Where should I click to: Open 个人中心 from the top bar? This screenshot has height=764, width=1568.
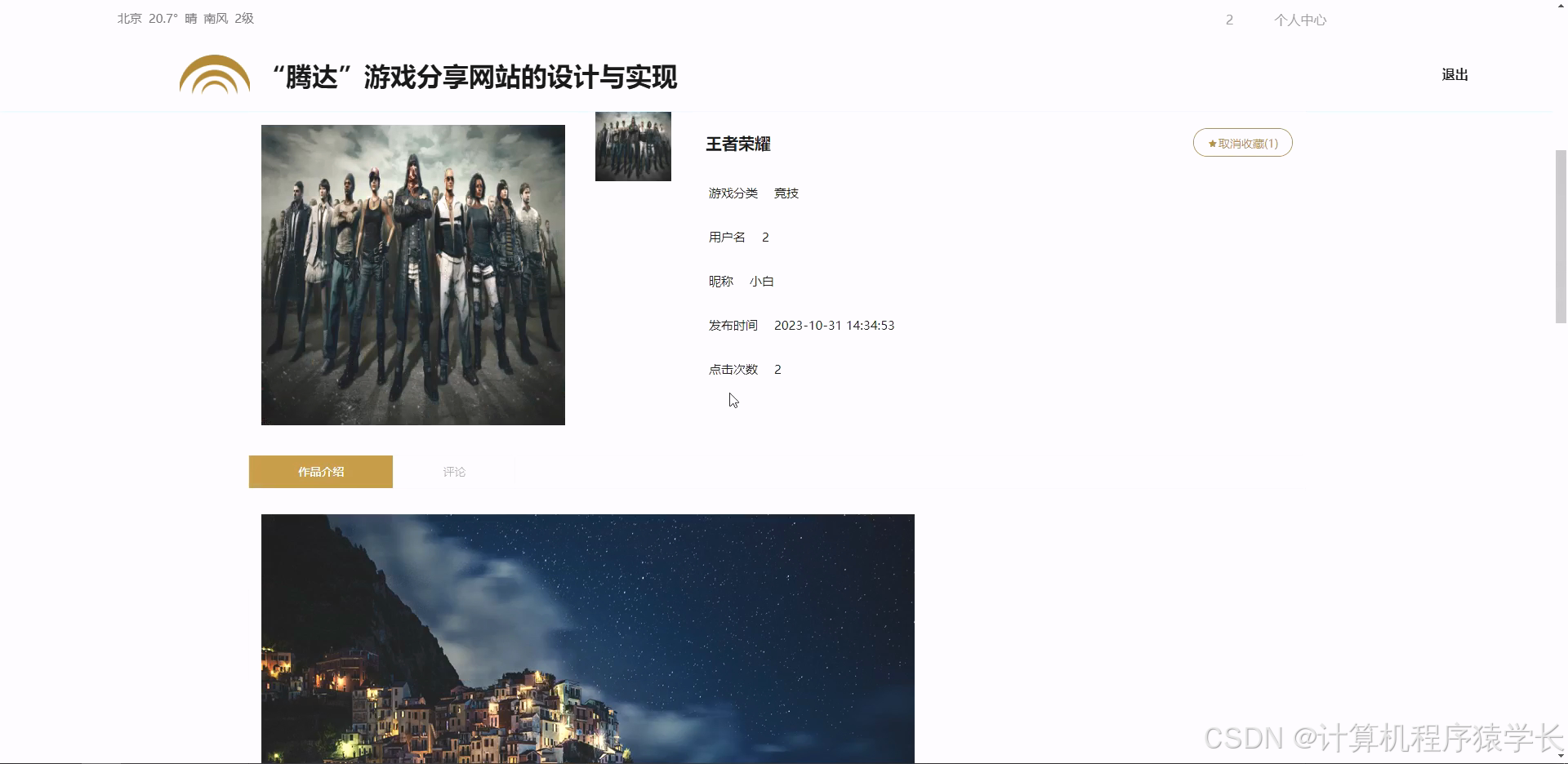click(1301, 20)
